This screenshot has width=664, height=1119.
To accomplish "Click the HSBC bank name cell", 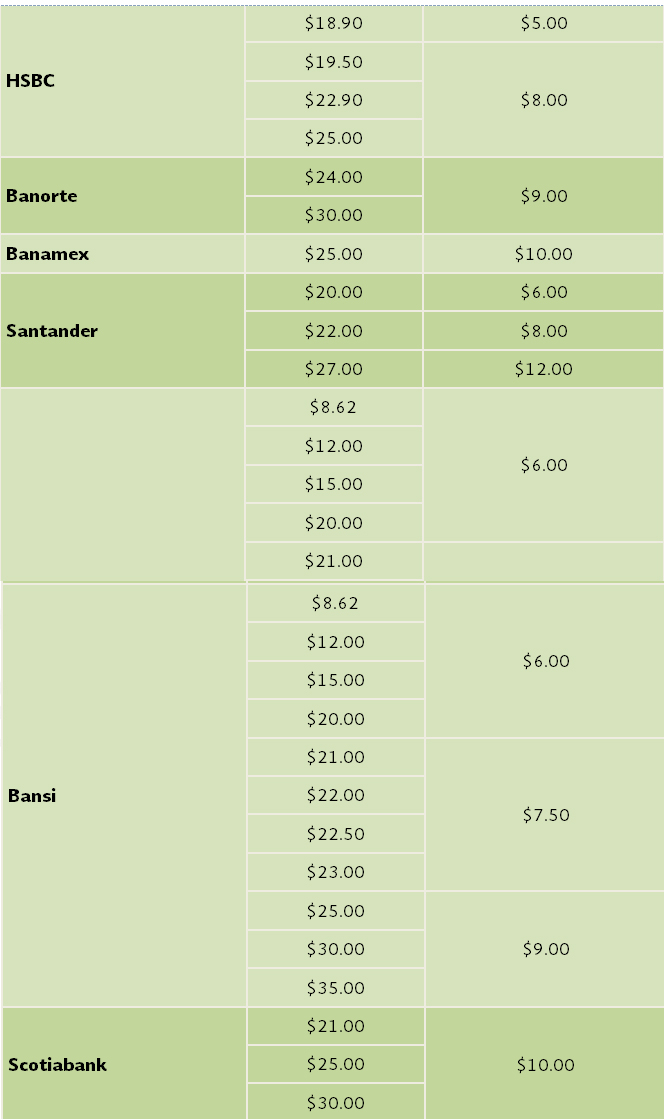I will 30,81.
